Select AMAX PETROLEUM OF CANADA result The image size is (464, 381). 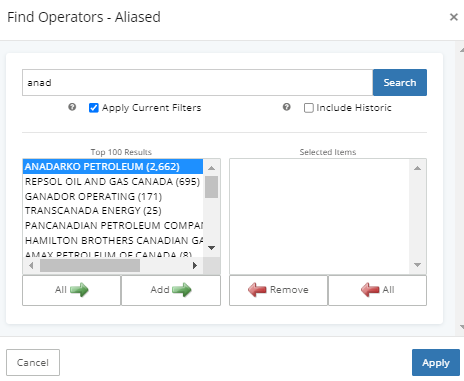pos(113,254)
